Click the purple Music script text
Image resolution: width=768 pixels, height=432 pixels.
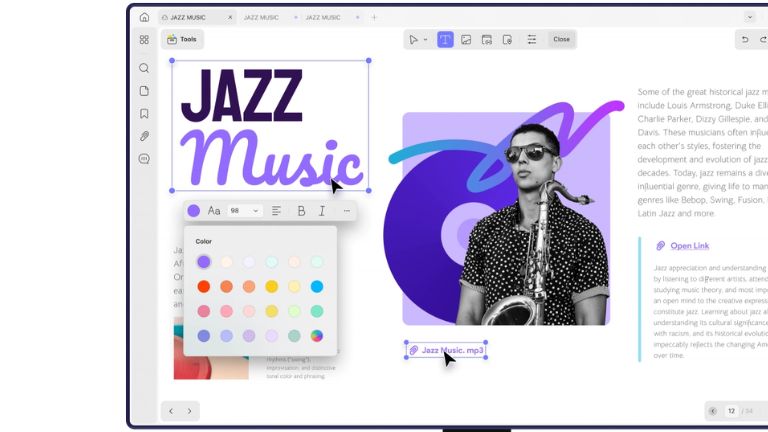pos(272,158)
